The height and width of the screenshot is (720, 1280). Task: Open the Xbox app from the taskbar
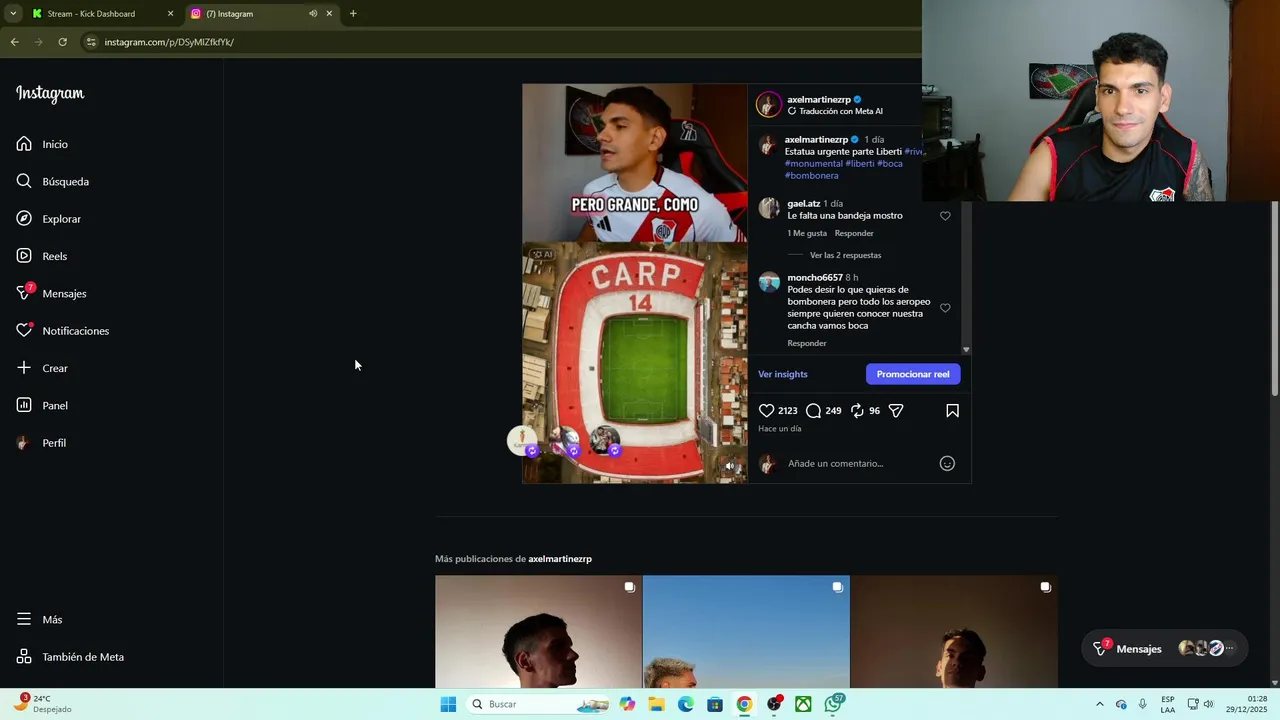point(803,704)
